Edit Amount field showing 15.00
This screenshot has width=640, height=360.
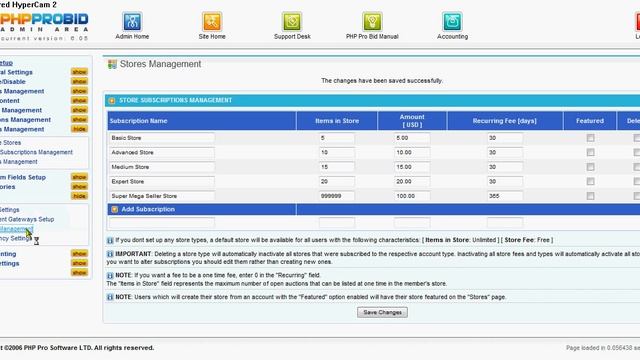tap(412, 167)
